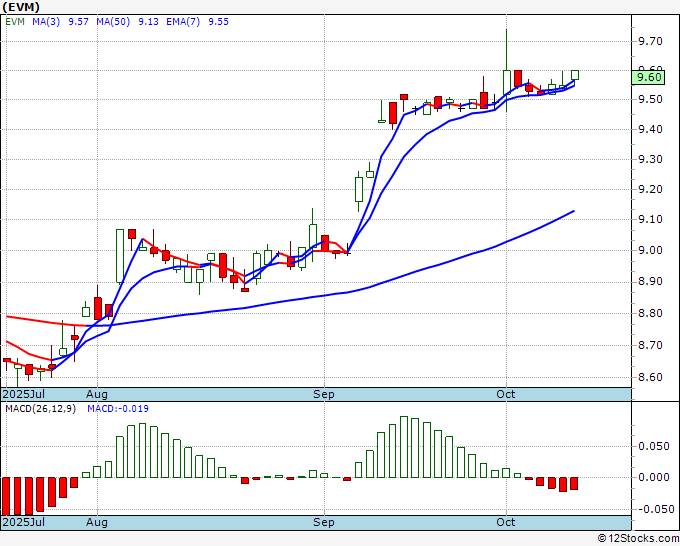Click the 9.30 price axis label
680x546 pixels.
click(x=650, y=160)
